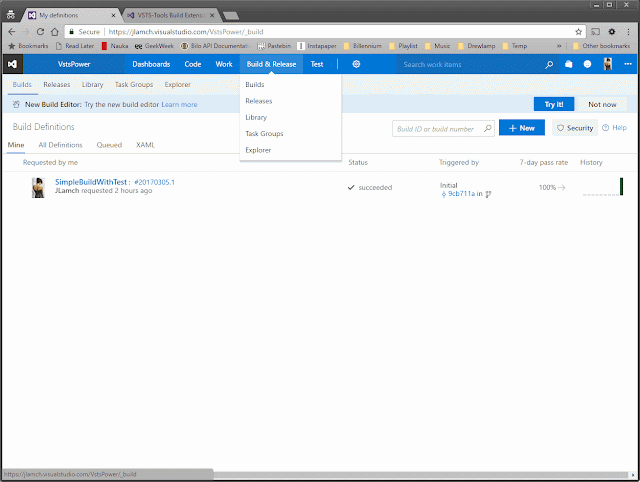Select the All Definitions tab
The height and width of the screenshot is (482, 640).
tap(60, 145)
